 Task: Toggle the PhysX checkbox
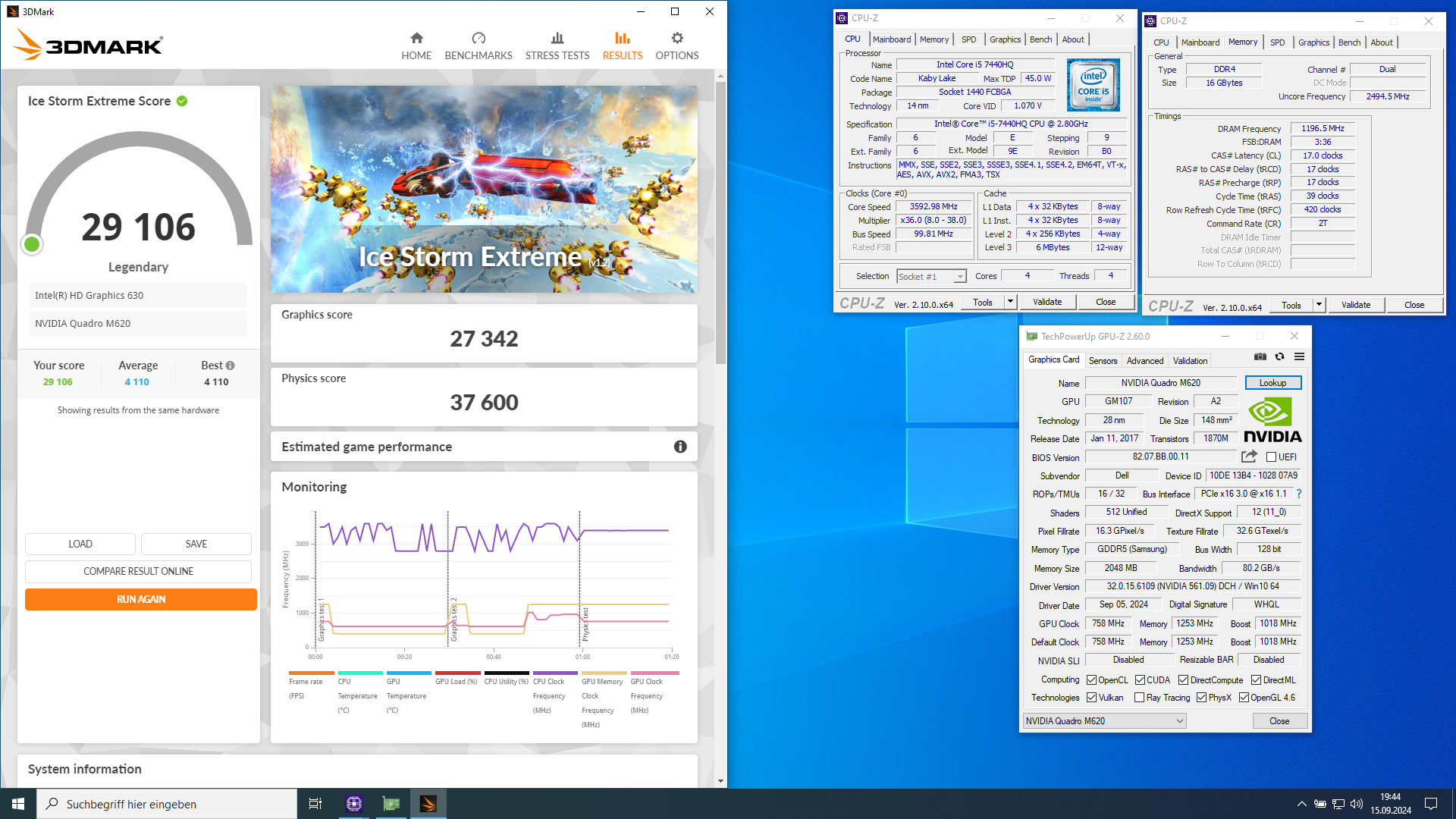pos(1202,698)
